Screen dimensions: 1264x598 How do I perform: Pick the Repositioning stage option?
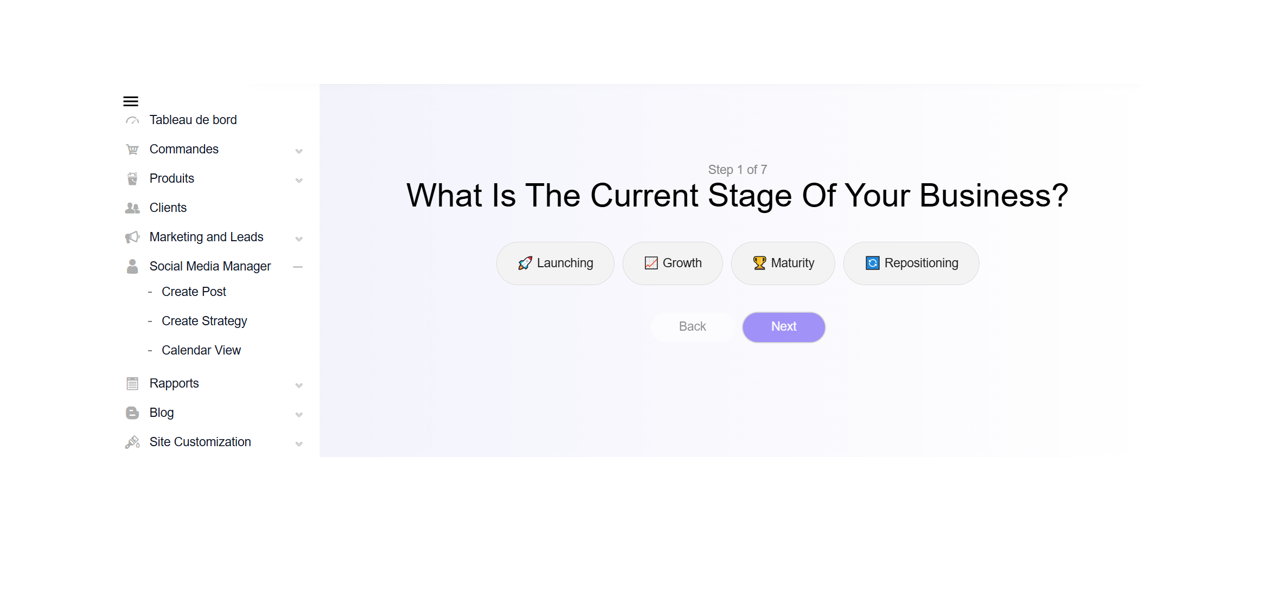point(911,263)
